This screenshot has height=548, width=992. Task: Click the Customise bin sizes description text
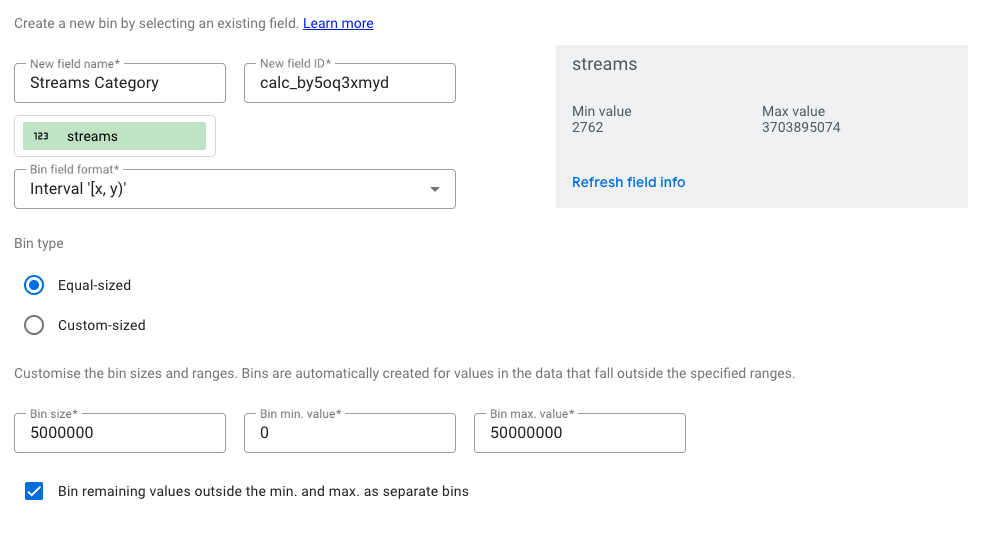point(404,373)
